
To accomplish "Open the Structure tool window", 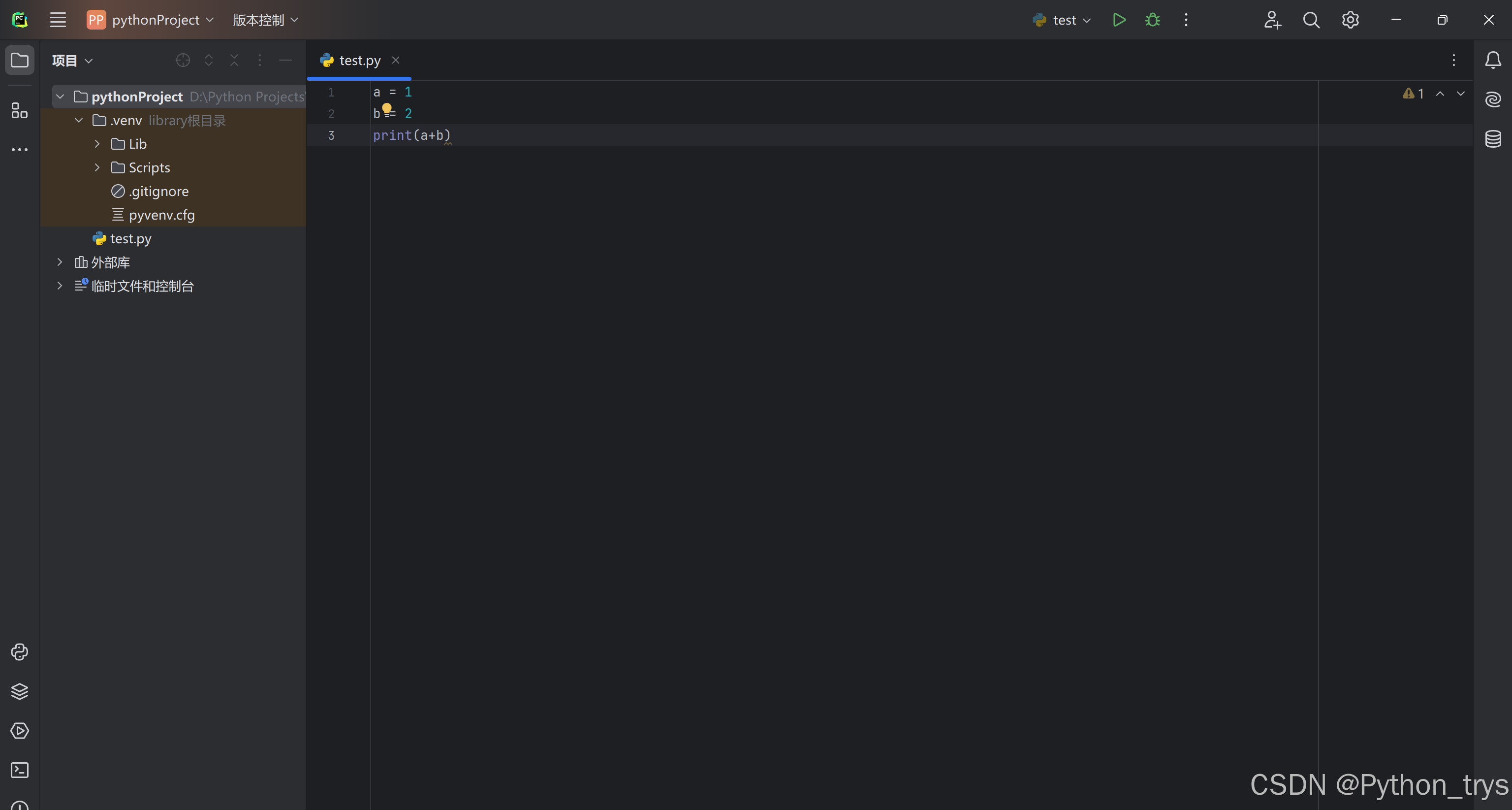I will point(19,110).
